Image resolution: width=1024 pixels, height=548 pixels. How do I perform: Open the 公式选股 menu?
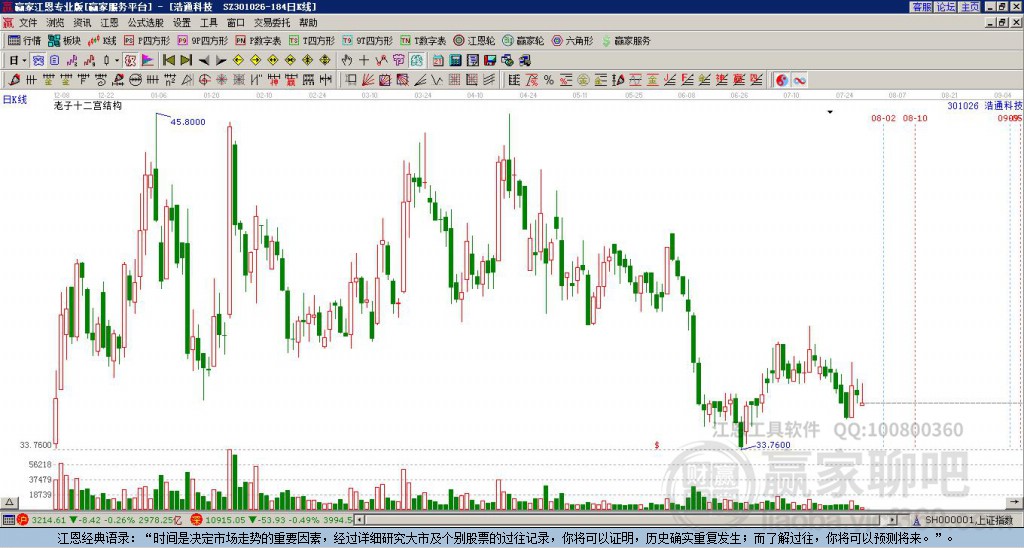click(145, 23)
